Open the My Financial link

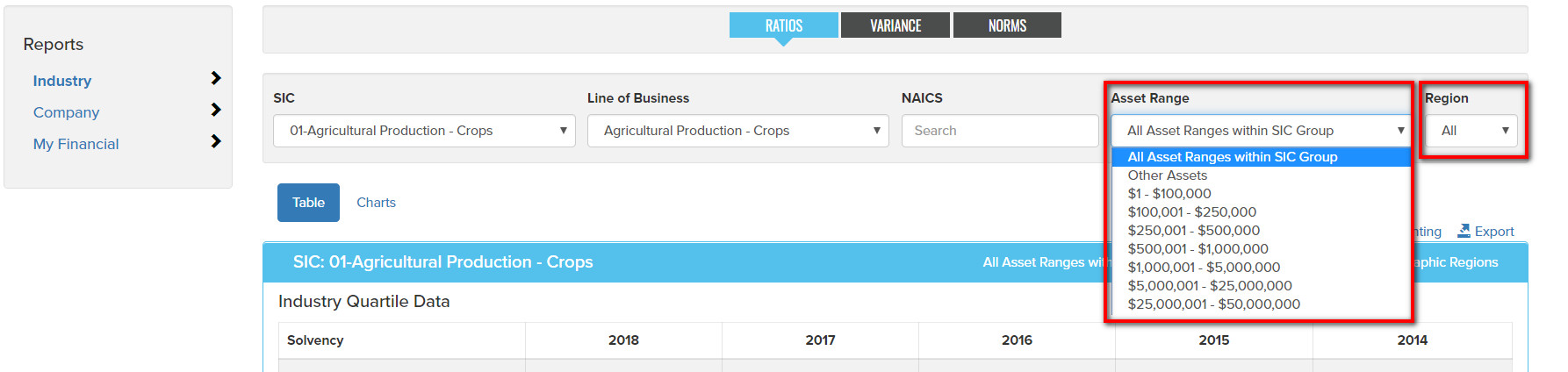coord(76,144)
